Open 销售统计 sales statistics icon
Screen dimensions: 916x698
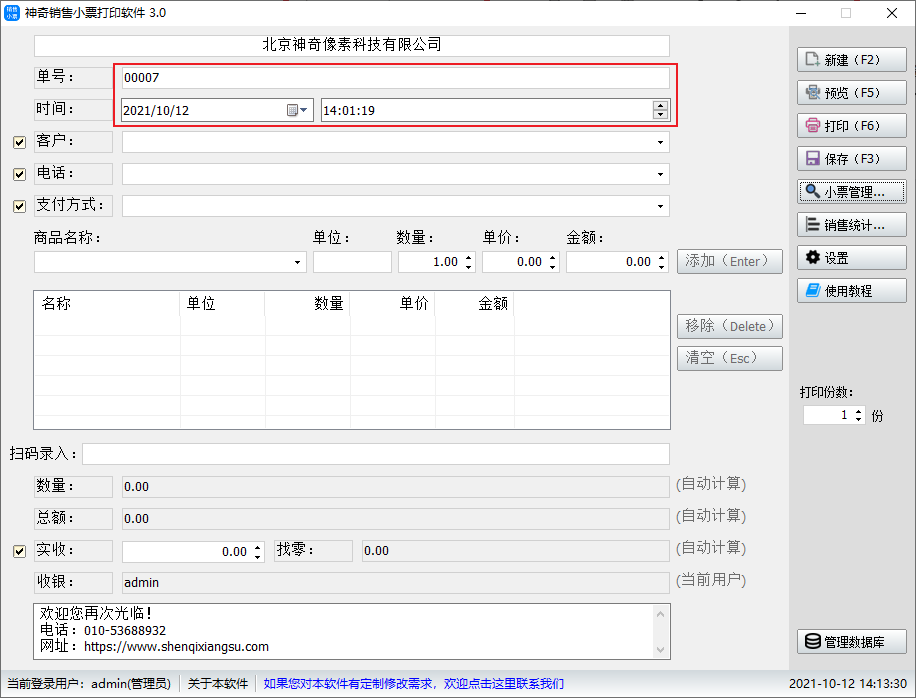[812, 225]
